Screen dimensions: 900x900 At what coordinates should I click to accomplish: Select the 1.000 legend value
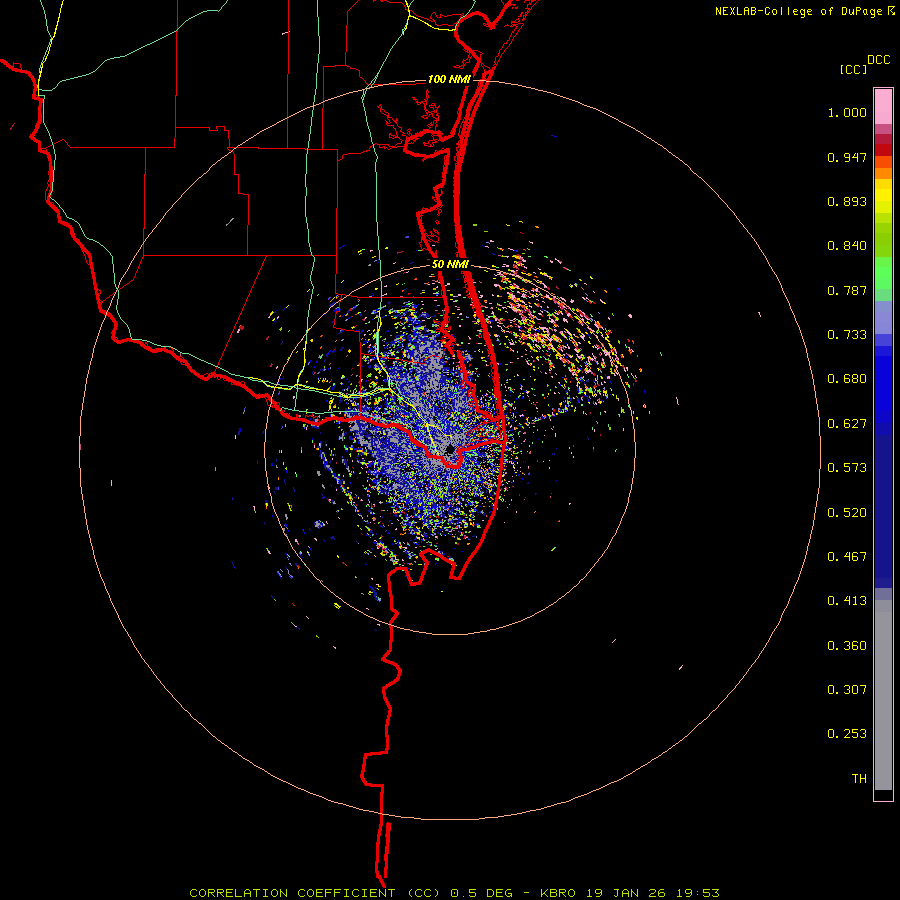click(847, 112)
